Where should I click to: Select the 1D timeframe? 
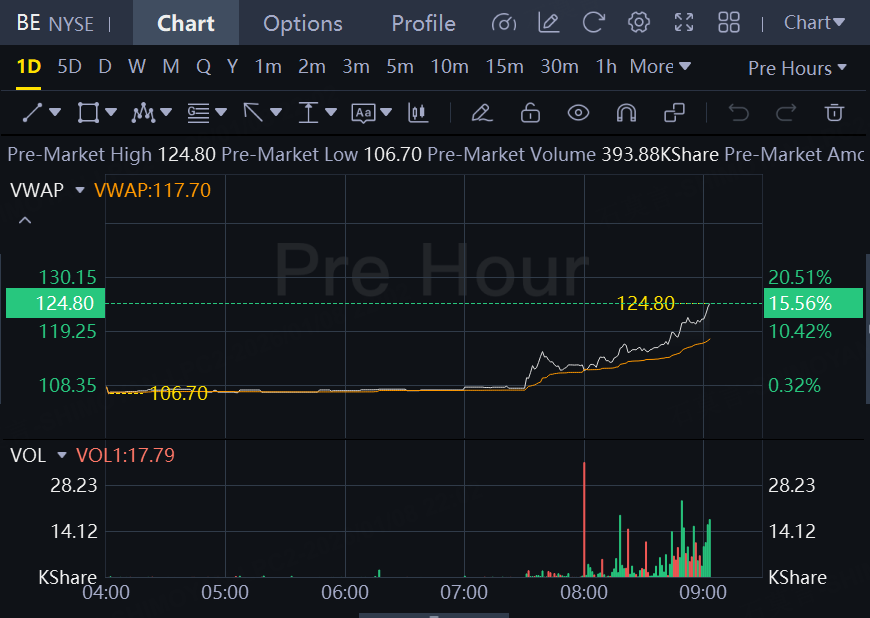(28, 67)
